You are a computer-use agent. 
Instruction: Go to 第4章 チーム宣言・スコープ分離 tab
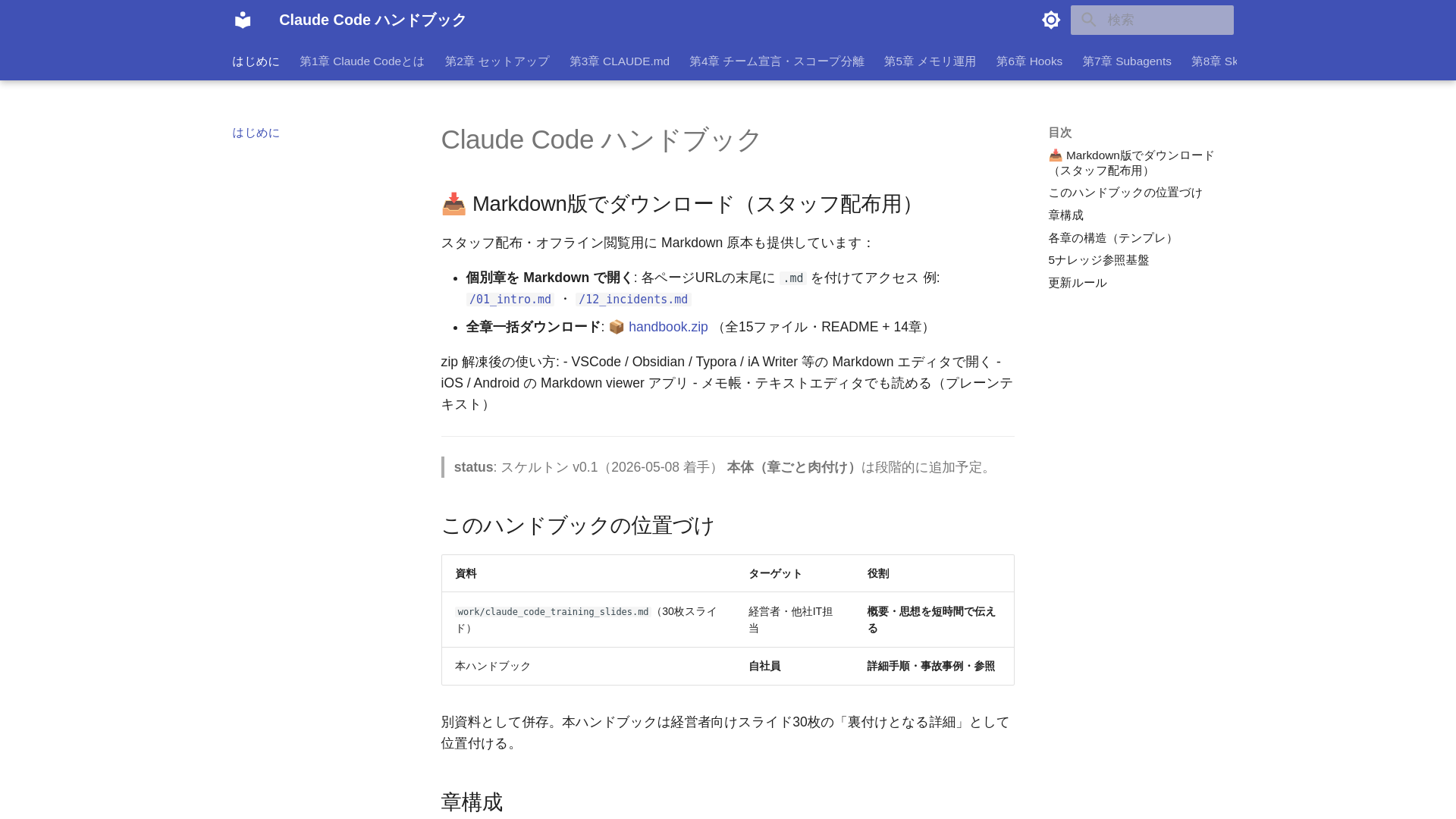point(777,61)
